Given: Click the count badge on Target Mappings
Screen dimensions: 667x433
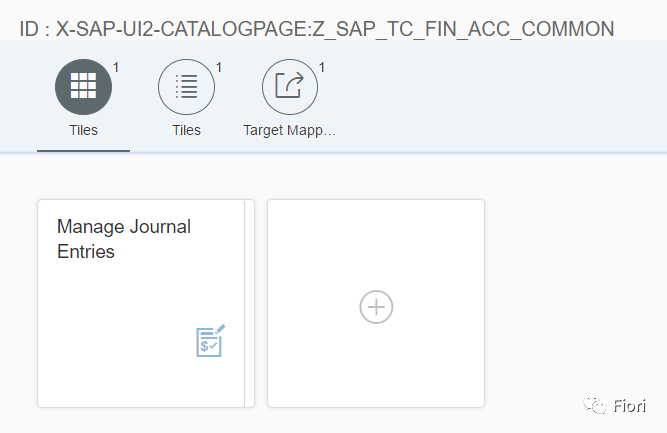Looking at the screenshot, I should click(322, 68).
